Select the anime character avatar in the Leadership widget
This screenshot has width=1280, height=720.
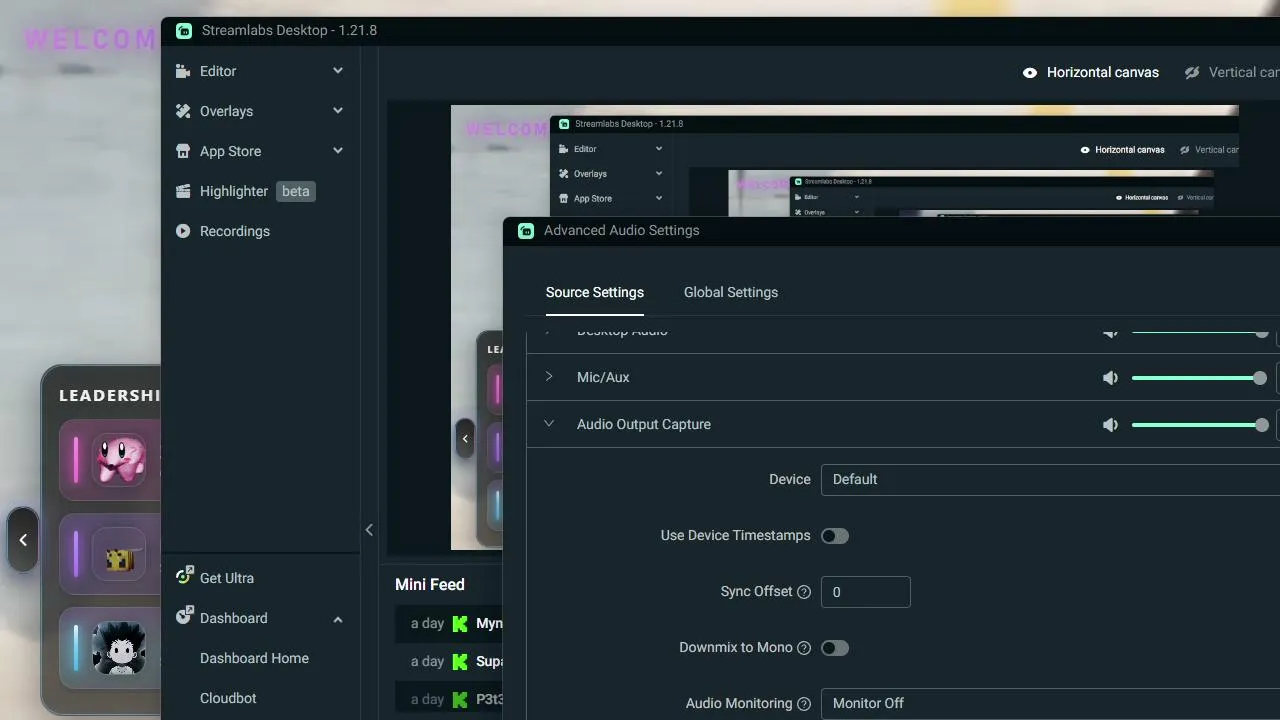[x=119, y=648]
